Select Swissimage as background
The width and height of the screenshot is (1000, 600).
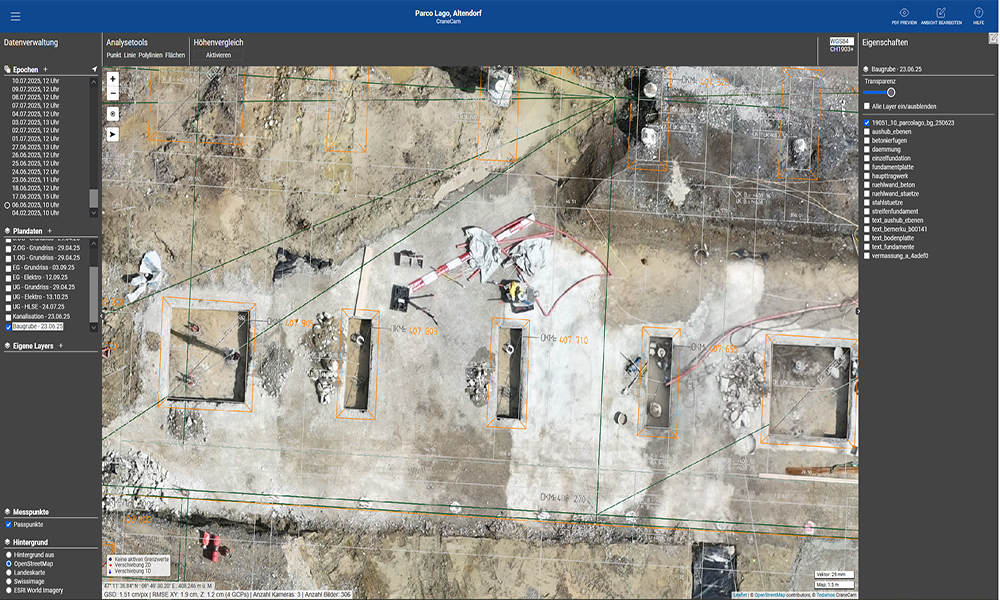[x=9, y=581]
